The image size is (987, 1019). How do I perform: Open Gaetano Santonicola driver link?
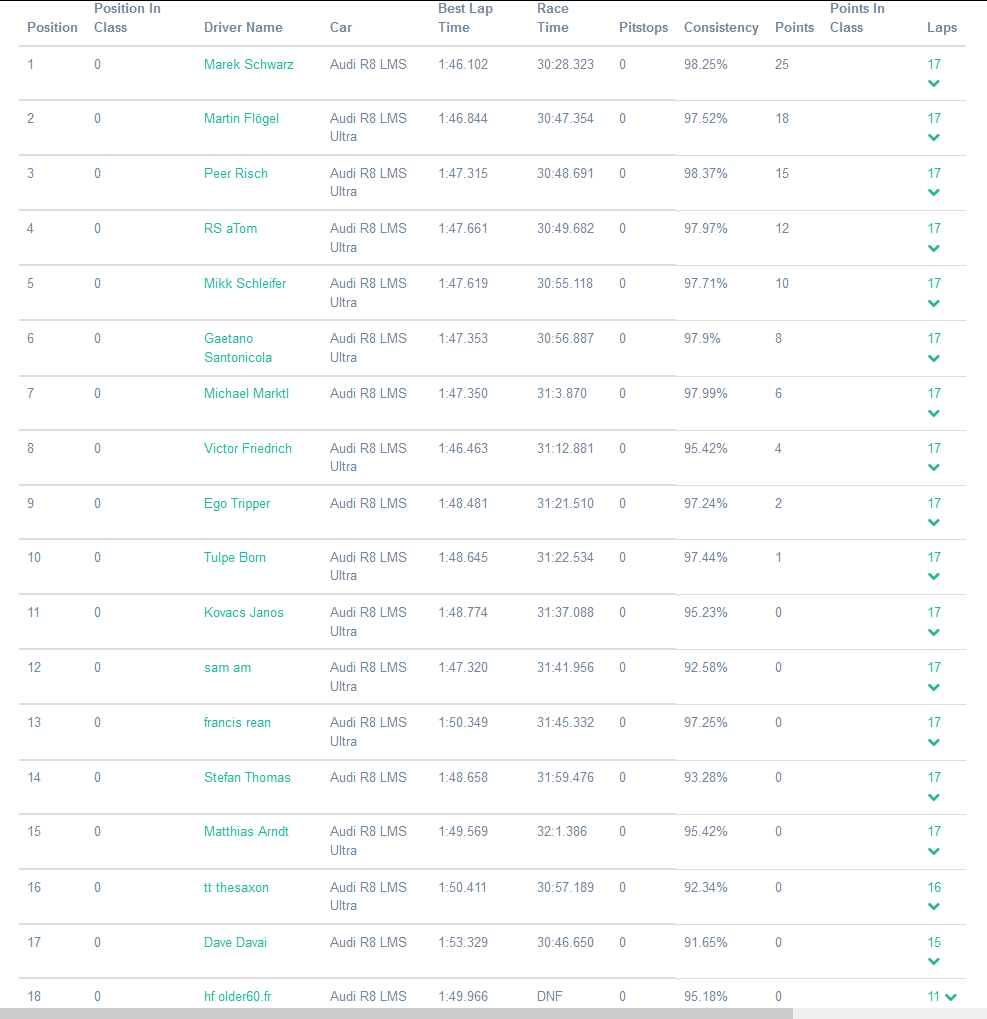click(x=238, y=348)
